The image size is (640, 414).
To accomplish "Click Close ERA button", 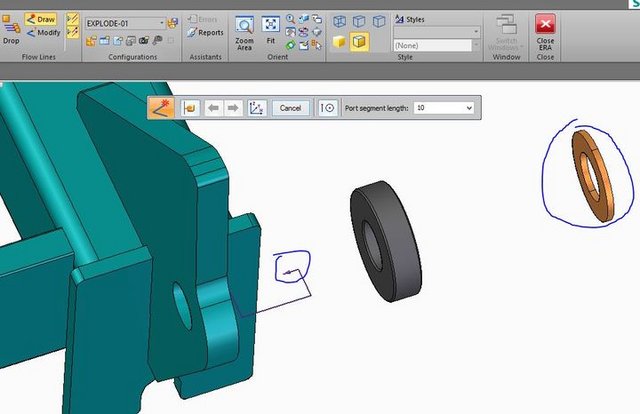I will 545,32.
